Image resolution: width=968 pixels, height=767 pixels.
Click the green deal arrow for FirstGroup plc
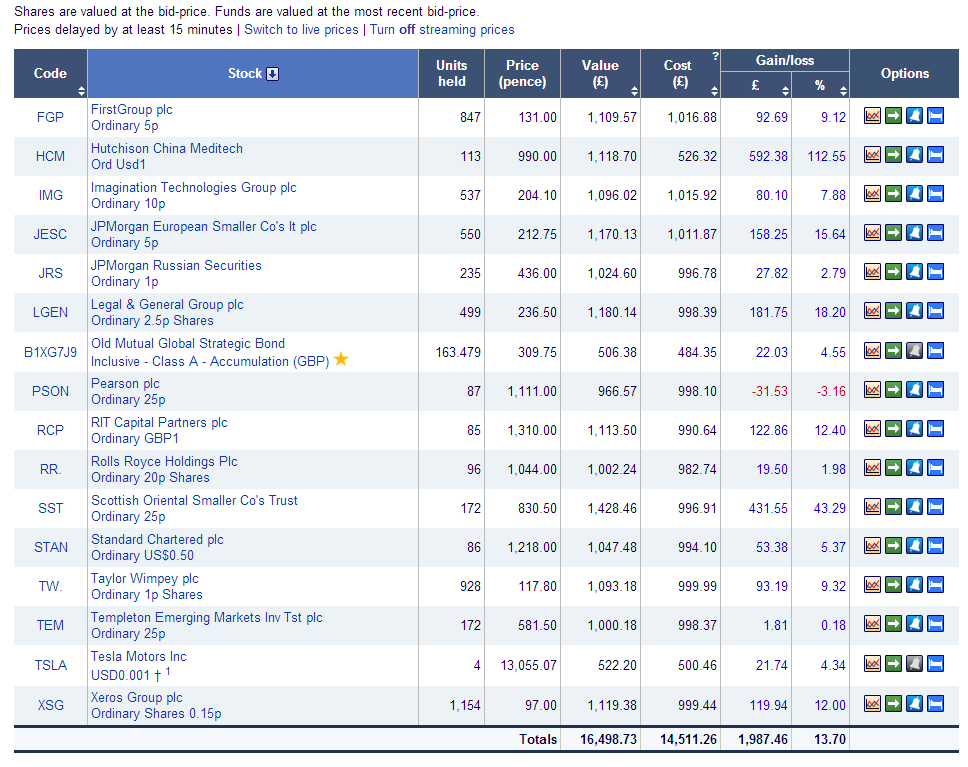point(893,115)
